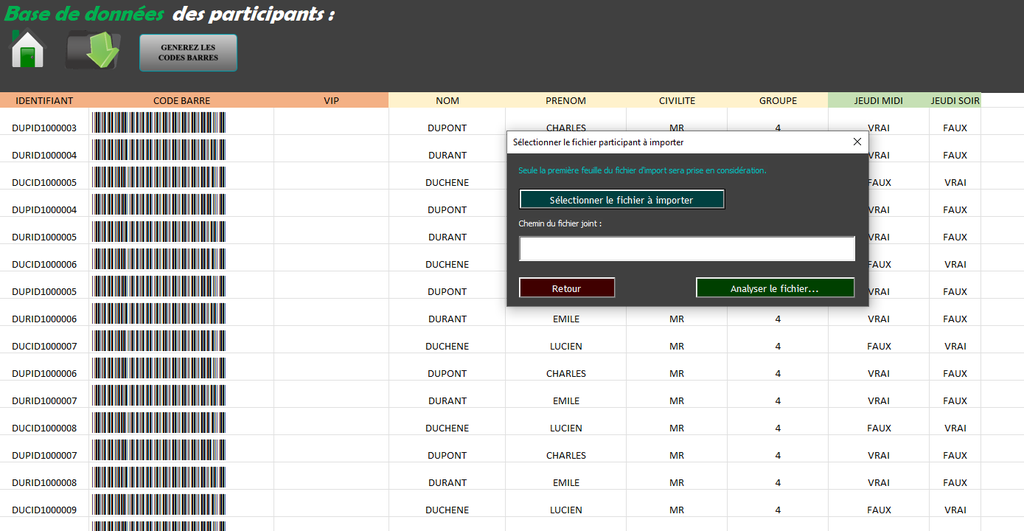The height and width of the screenshot is (531, 1024).
Task: Select MR civilite in row DUPID1000007
Action: pos(677,455)
